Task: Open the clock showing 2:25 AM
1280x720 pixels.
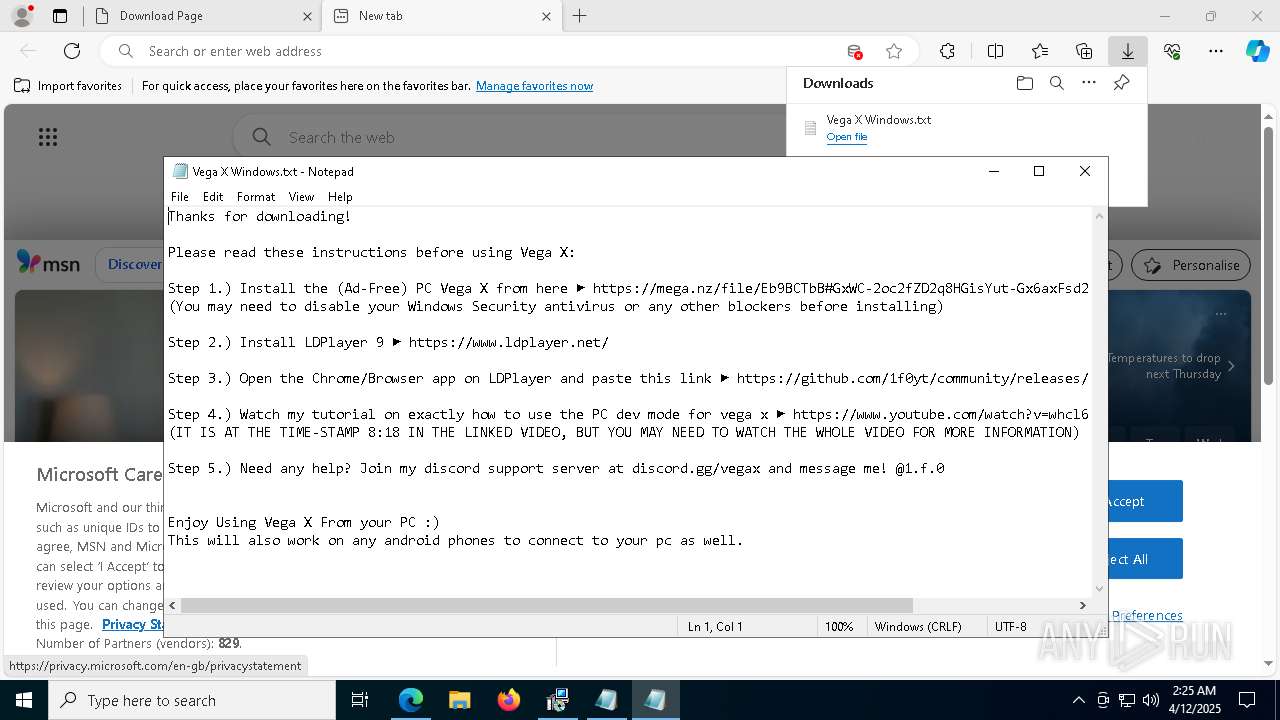Action: [1193, 700]
